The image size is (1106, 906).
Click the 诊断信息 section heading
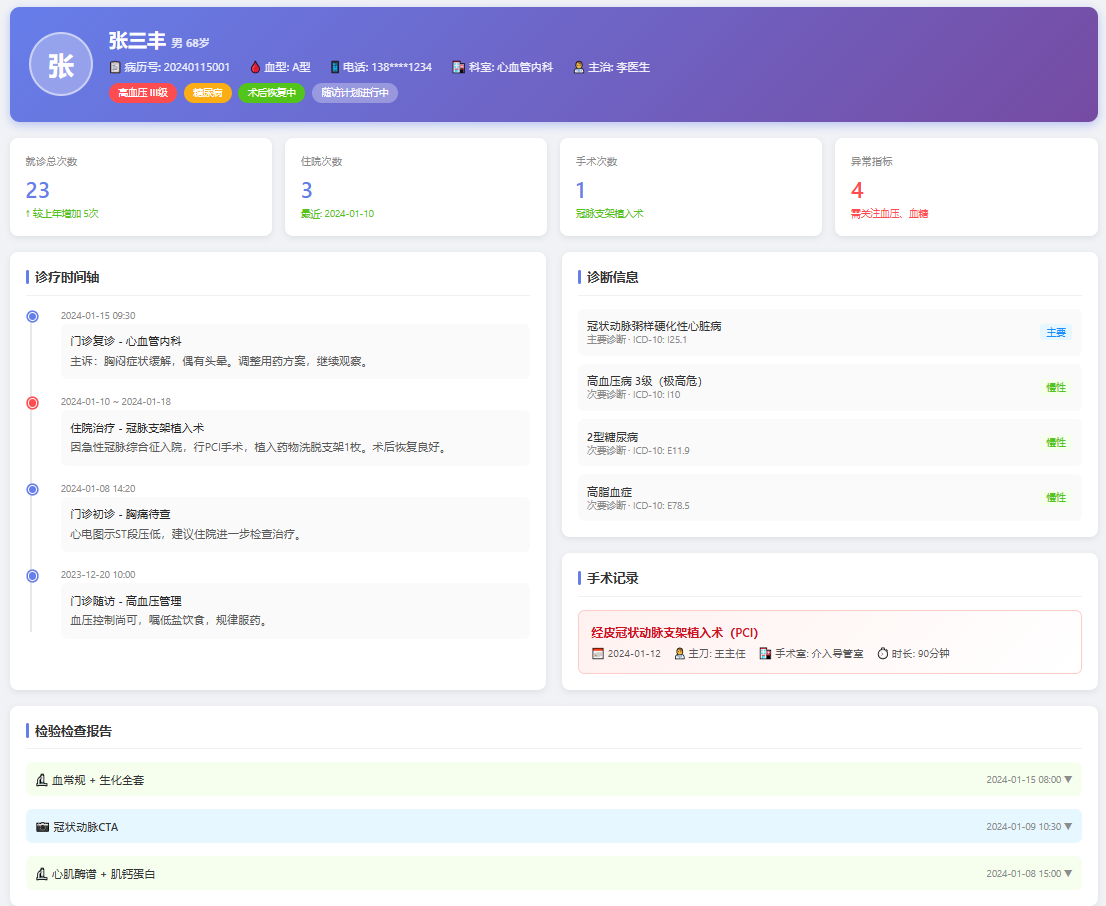(612, 277)
